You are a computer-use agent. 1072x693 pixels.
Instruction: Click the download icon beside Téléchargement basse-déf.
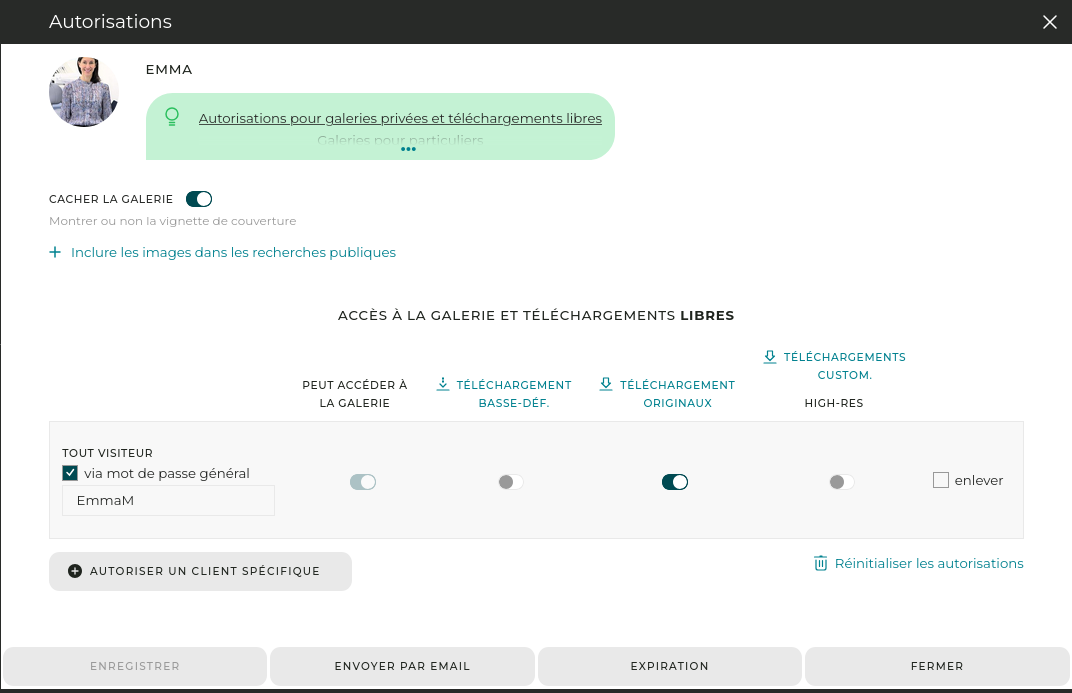[441, 384]
